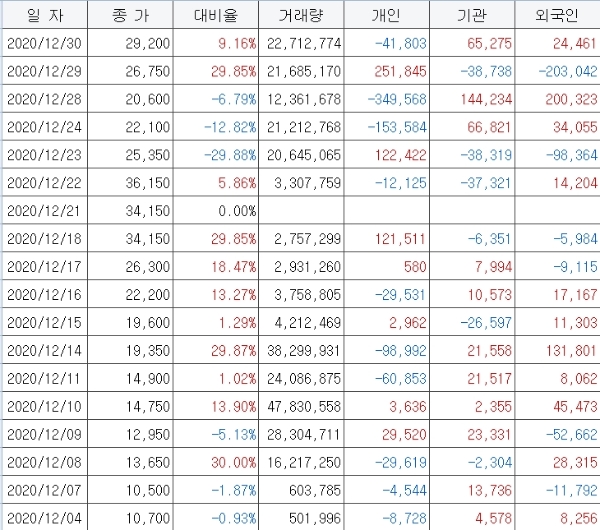The height and width of the screenshot is (530, 600).
Task: Click the 외국인 column header
Action: pos(558,16)
